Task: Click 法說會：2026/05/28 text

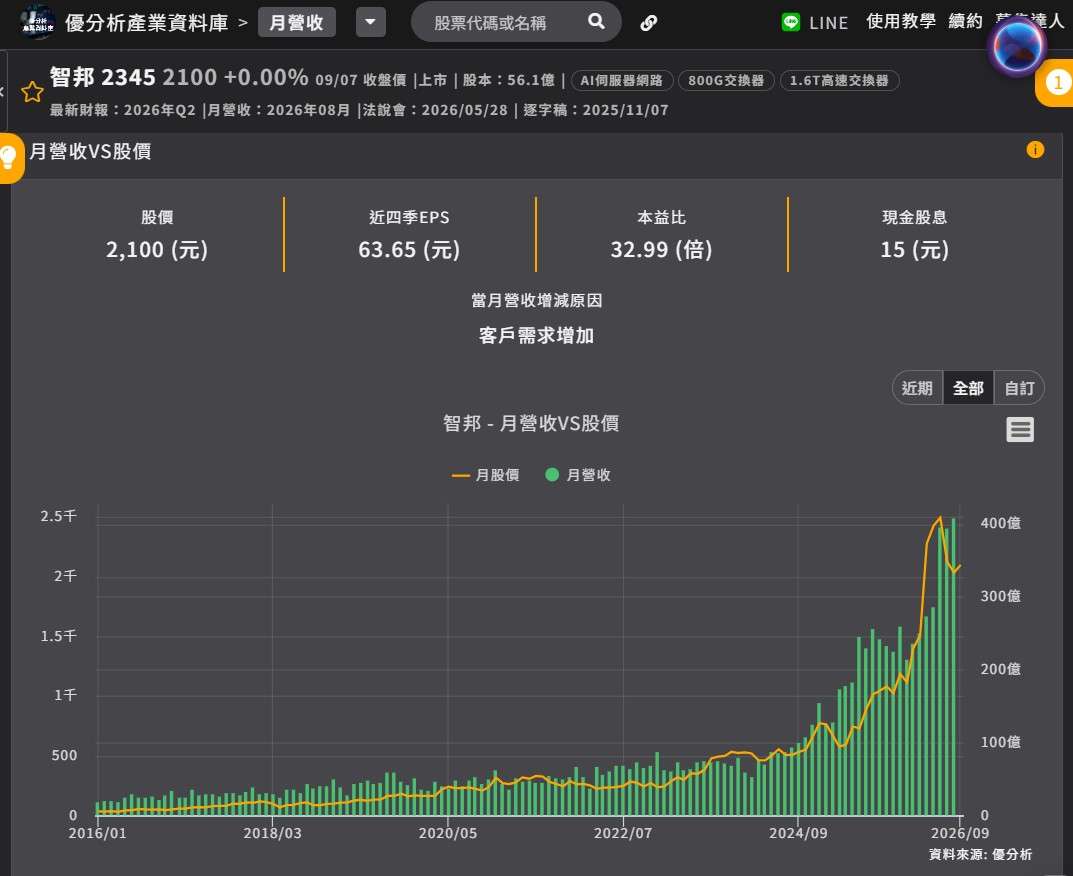Action: point(435,110)
